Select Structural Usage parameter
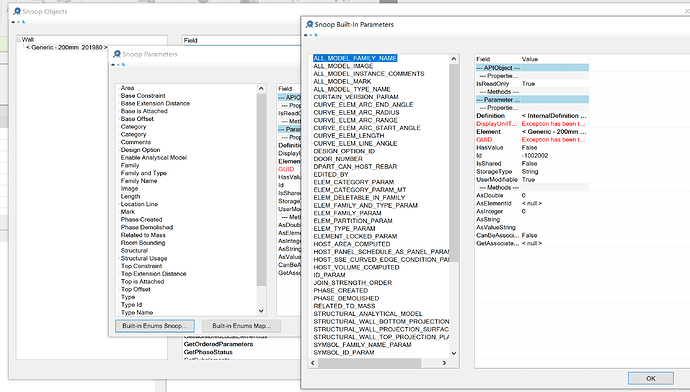 pyautogui.click(x=144, y=258)
